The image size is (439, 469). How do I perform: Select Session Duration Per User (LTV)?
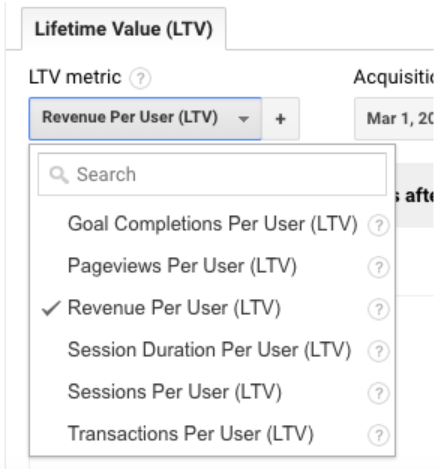(209, 350)
